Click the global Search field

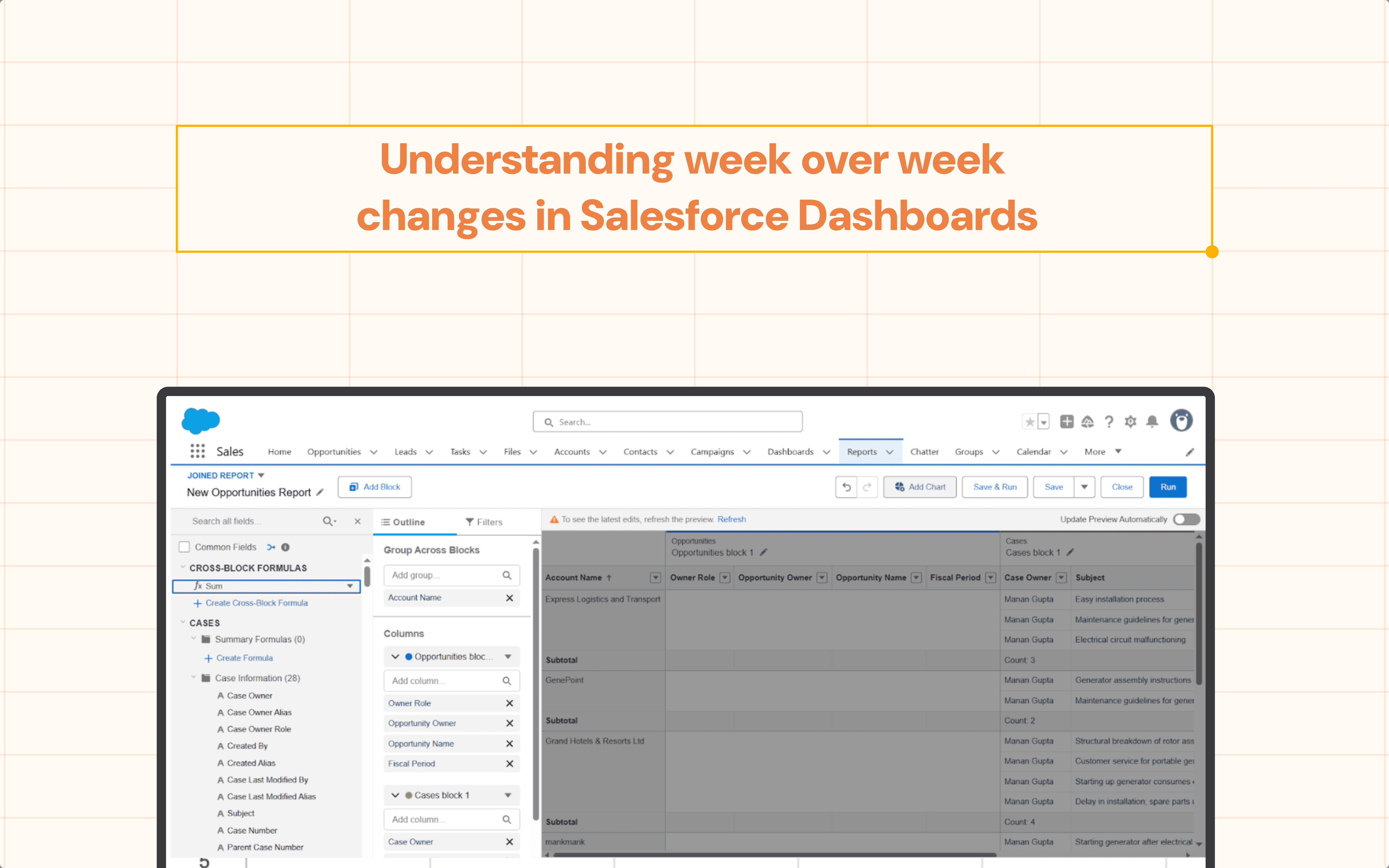668,422
